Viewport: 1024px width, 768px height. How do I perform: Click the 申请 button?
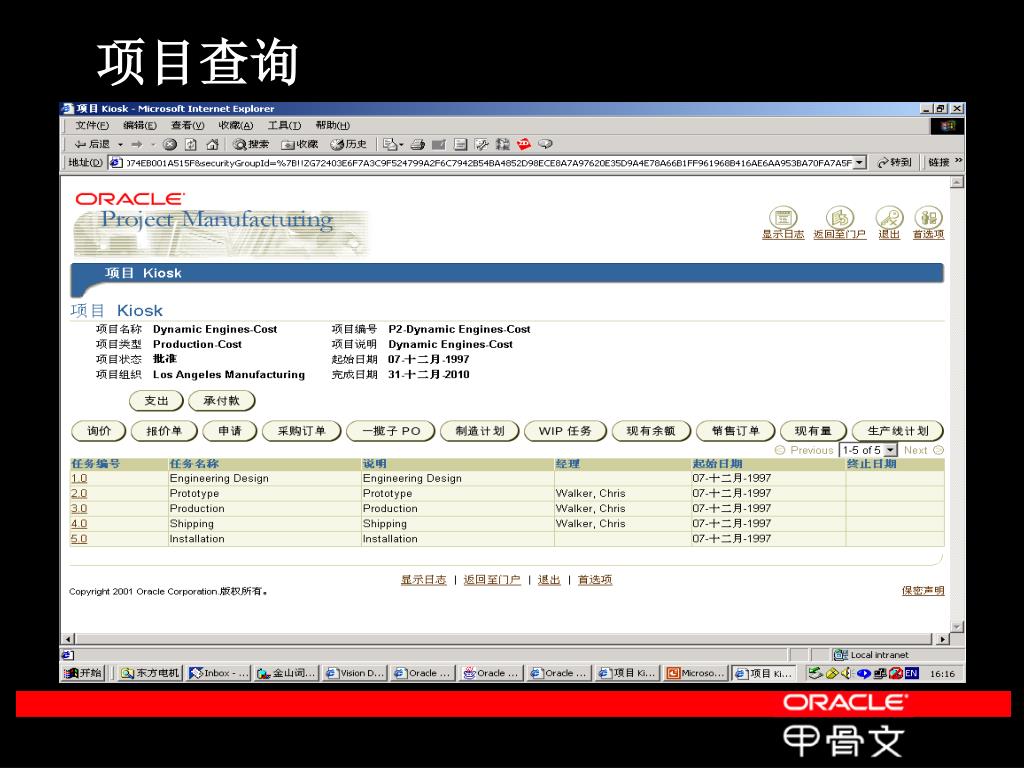[x=230, y=431]
